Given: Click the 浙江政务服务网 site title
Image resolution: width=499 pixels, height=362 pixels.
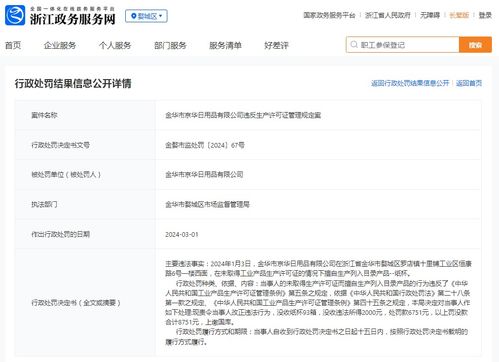Looking at the screenshot, I should [x=73, y=19].
